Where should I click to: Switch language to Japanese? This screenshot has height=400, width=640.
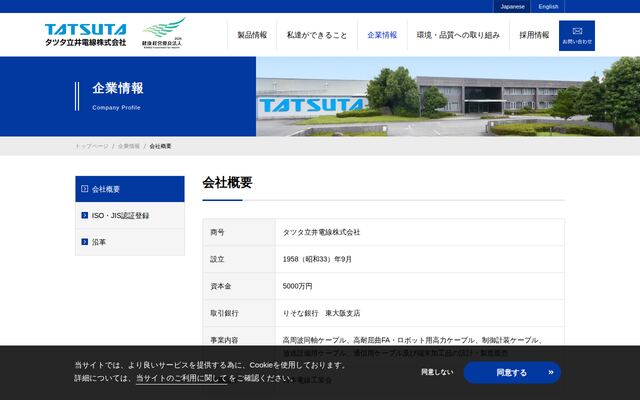click(512, 7)
